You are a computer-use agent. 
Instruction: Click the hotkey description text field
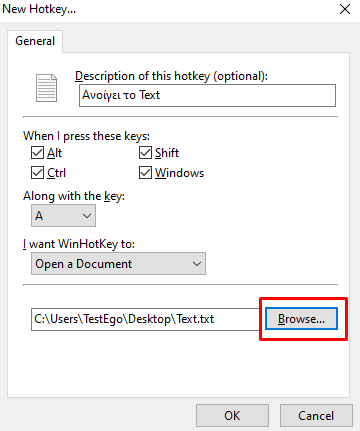207,95
